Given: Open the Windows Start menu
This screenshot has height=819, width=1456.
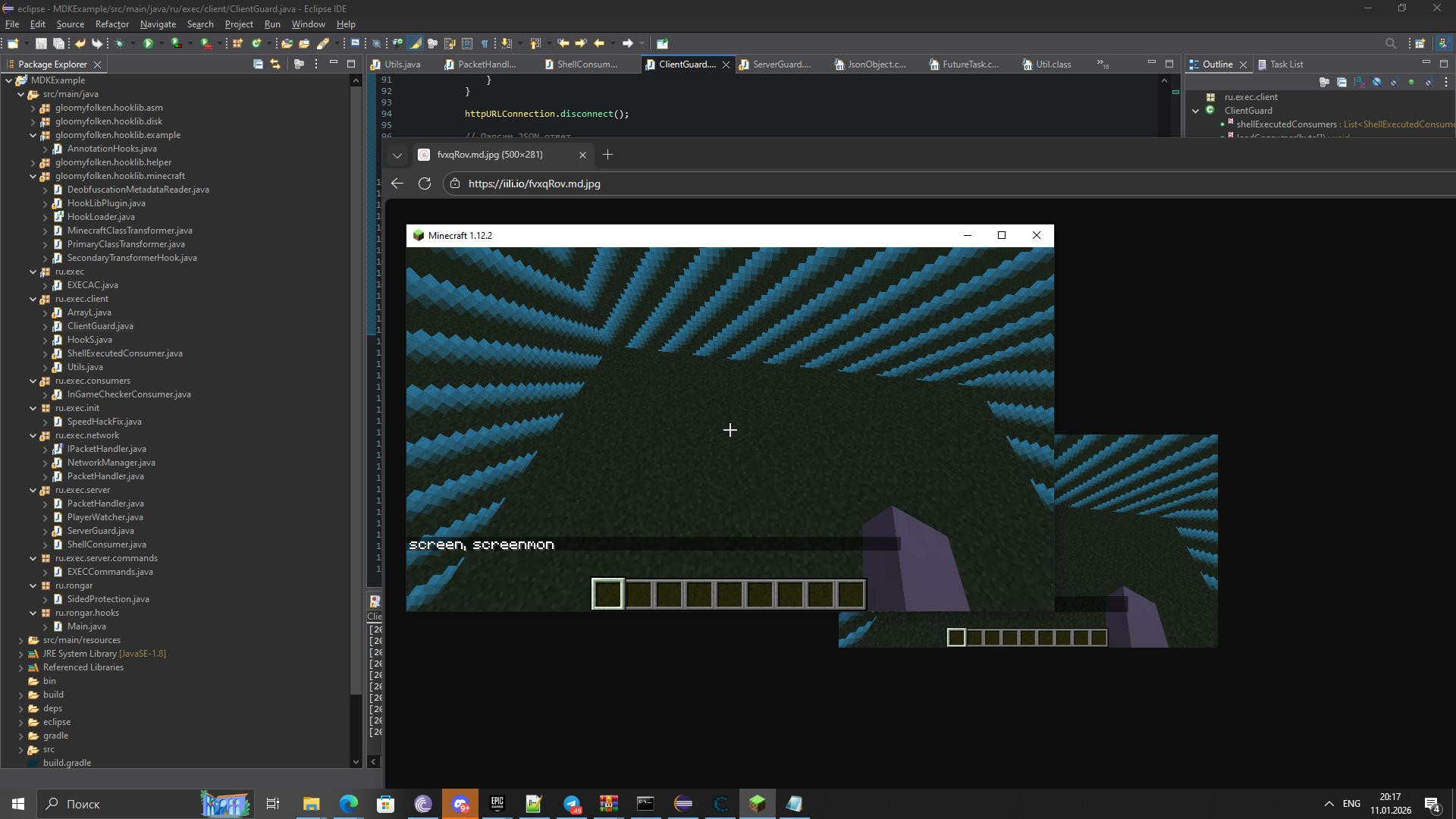Looking at the screenshot, I should [x=18, y=804].
